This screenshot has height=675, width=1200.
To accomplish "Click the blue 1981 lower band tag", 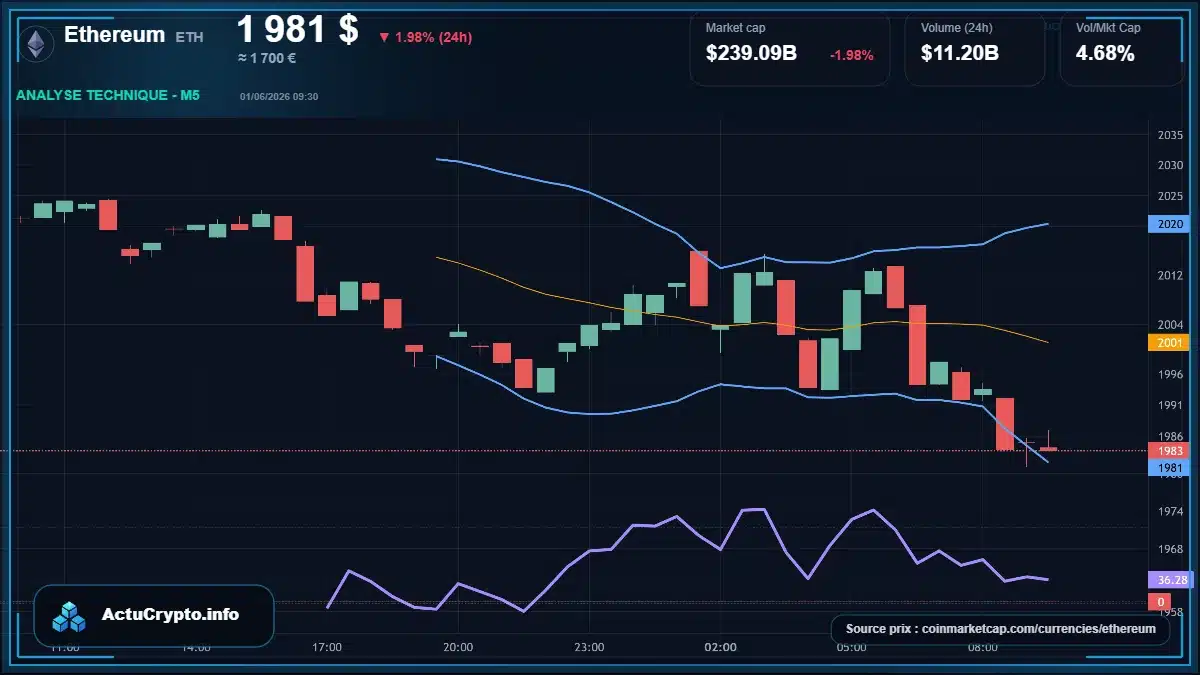I will [x=1170, y=468].
